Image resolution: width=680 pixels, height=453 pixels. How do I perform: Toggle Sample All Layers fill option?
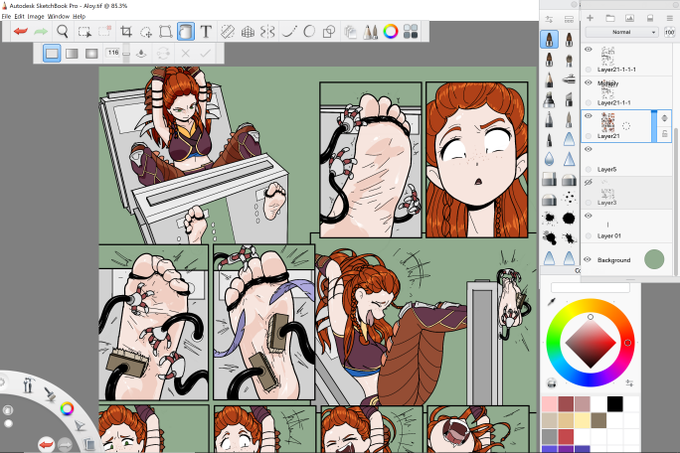pos(141,53)
